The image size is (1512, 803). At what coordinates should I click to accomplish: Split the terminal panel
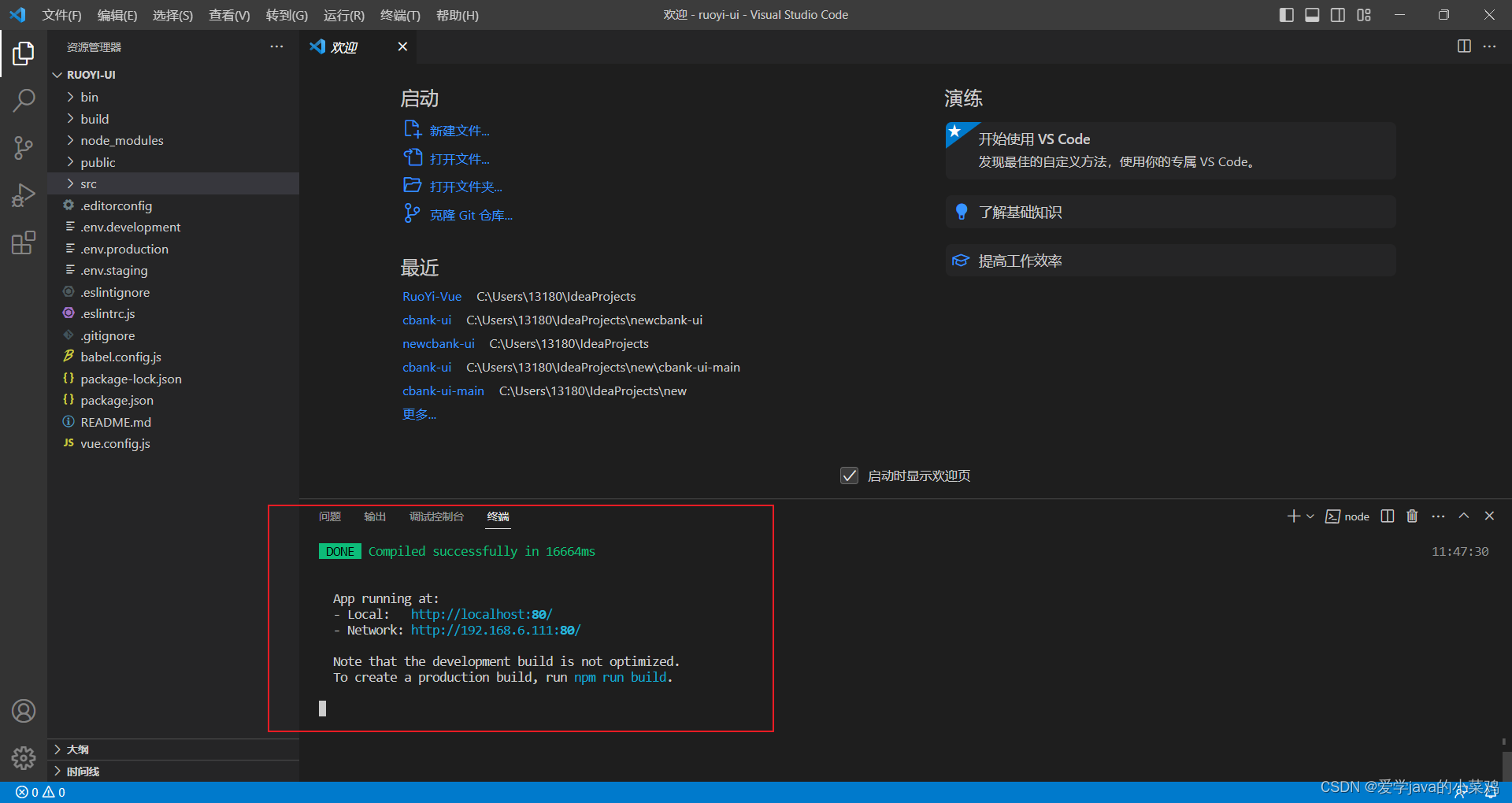[1388, 516]
